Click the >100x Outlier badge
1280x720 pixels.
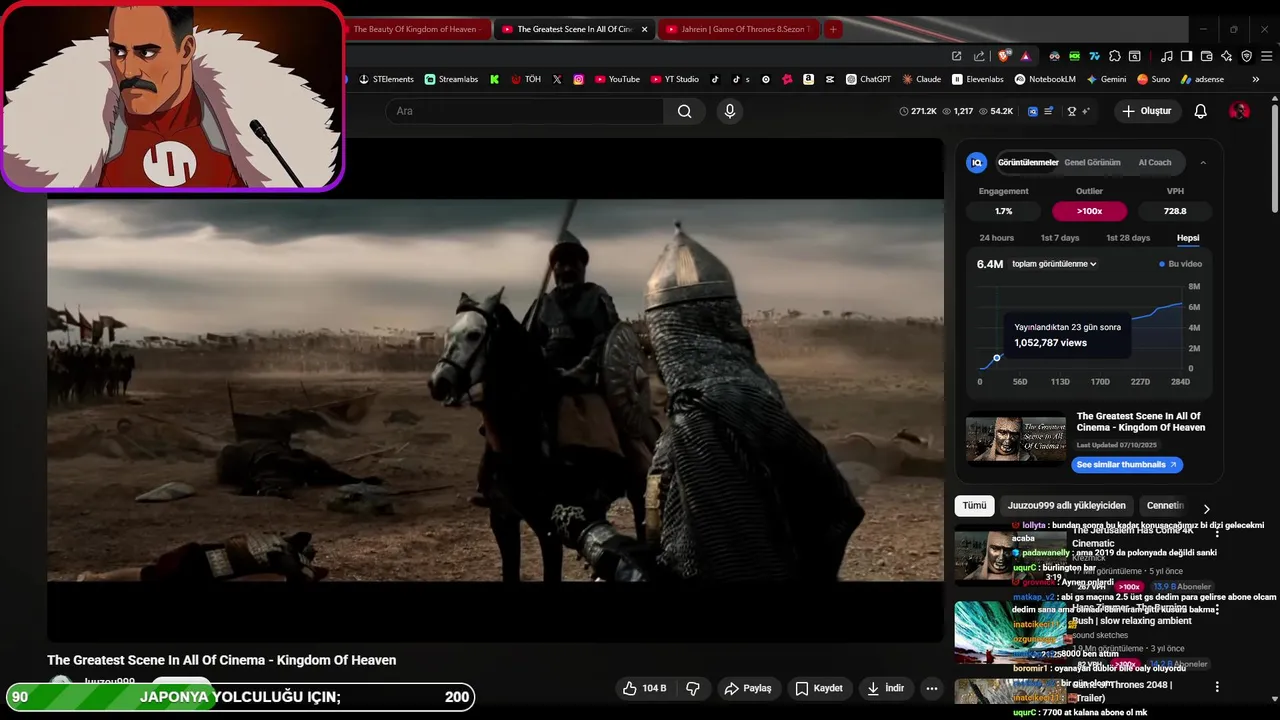(1089, 211)
